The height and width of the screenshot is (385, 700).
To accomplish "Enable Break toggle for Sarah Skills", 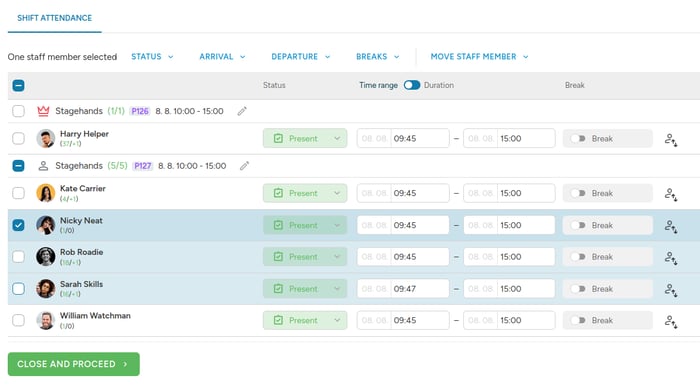I will (x=578, y=289).
